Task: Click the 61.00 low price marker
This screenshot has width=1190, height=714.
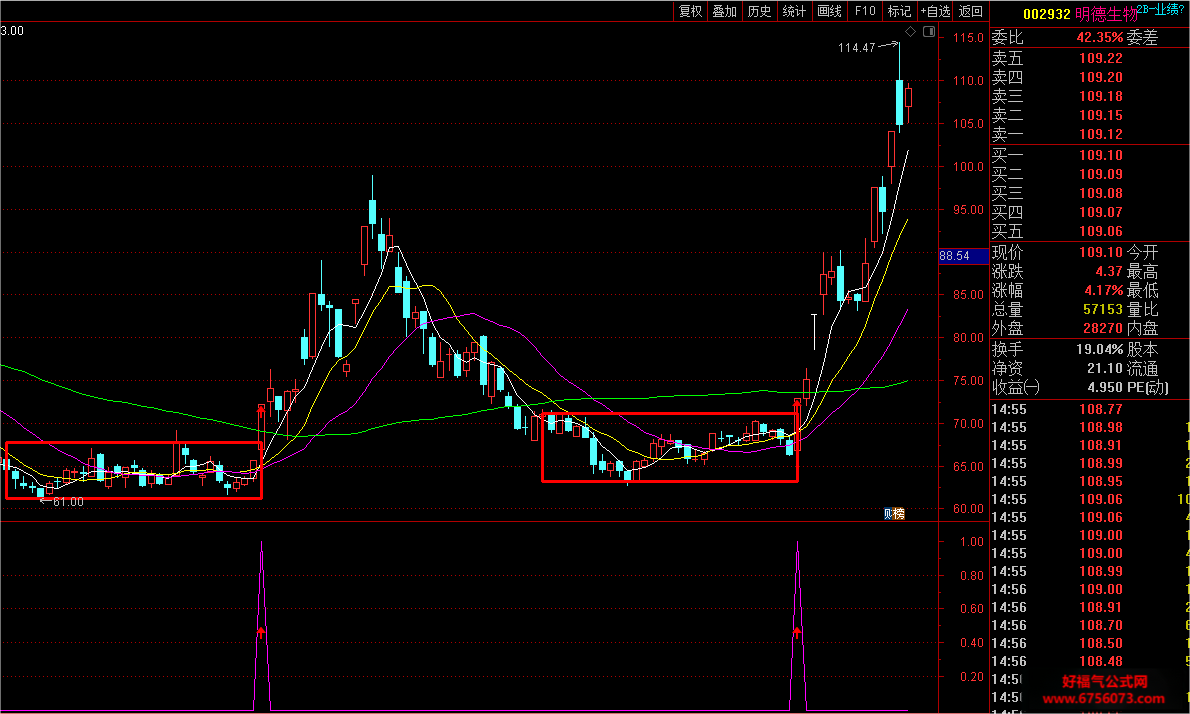Action: click(68, 502)
